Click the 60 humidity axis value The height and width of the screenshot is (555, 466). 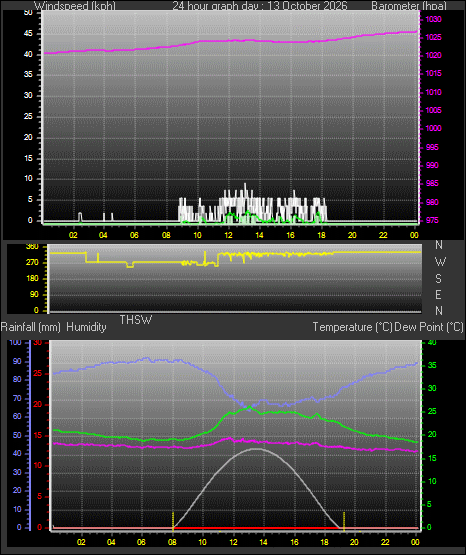[17, 417]
